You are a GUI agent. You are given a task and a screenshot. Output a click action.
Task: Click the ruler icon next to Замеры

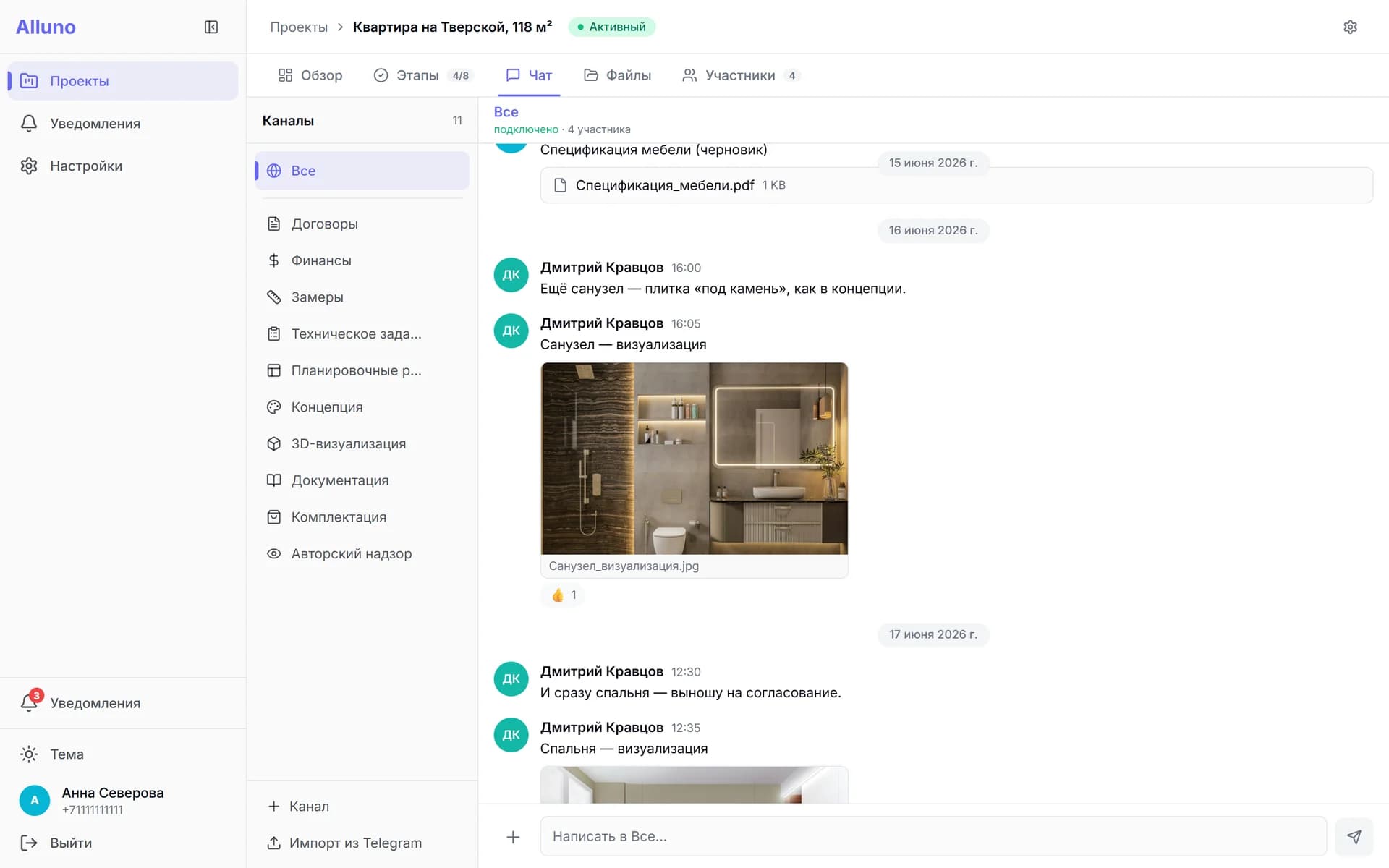pos(273,297)
